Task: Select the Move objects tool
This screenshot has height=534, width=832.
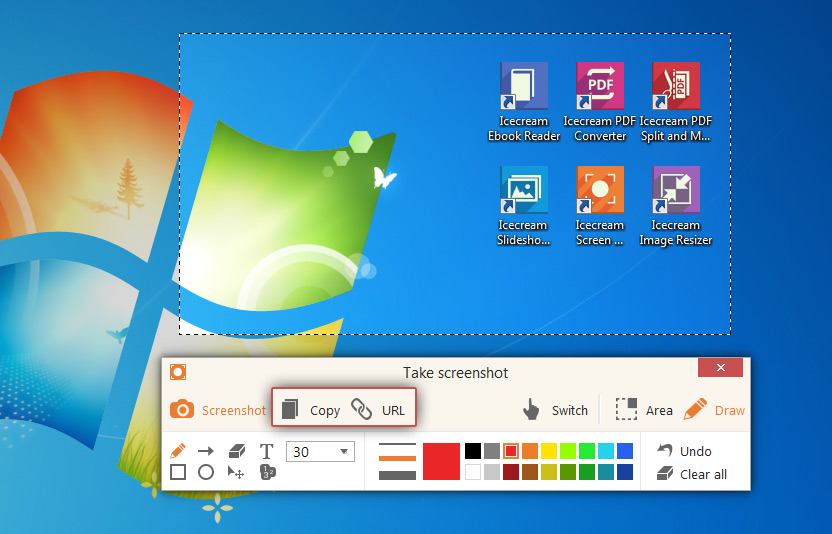Action: pos(236,472)
